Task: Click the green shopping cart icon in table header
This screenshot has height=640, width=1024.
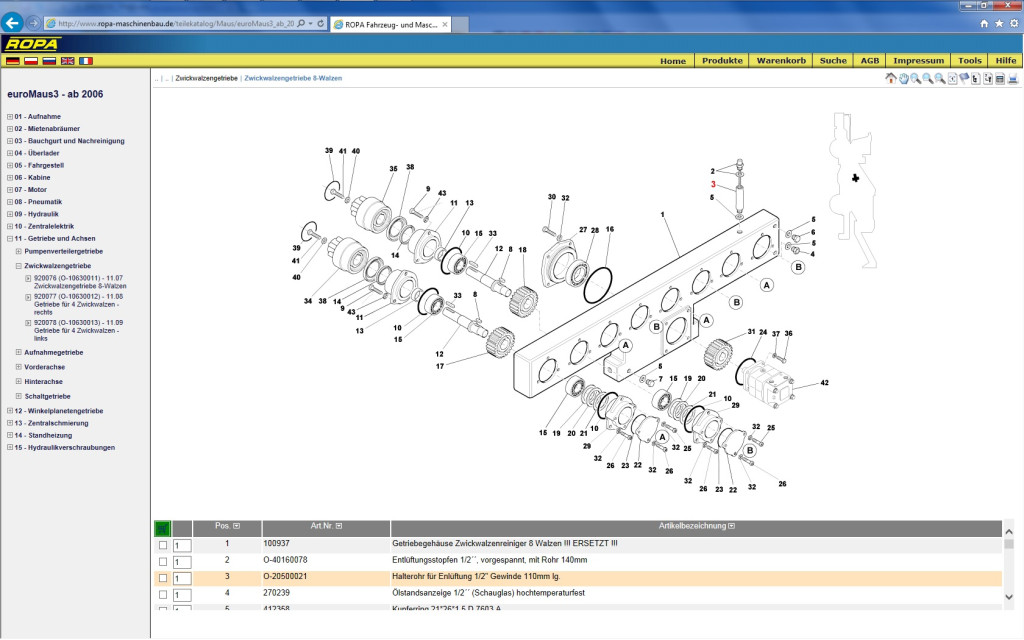Action: click(162, 528)
